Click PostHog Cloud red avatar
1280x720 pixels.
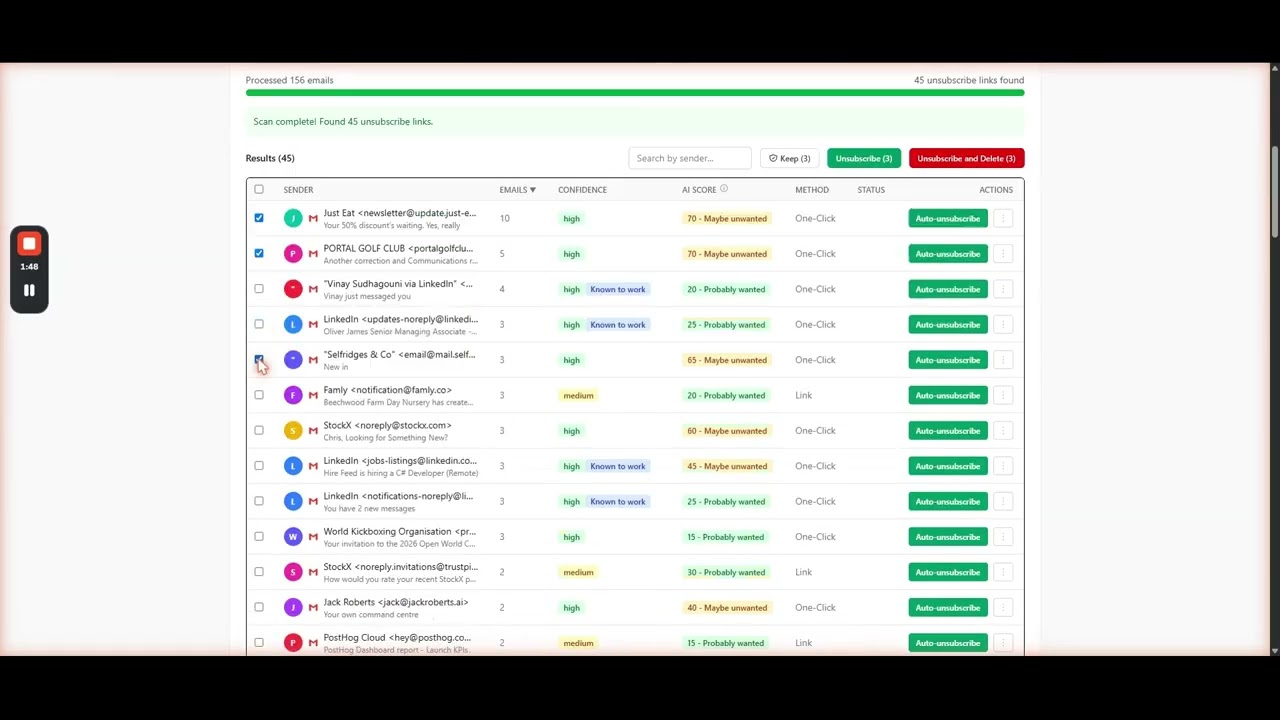pyautogui.click(x=292, y=643)
